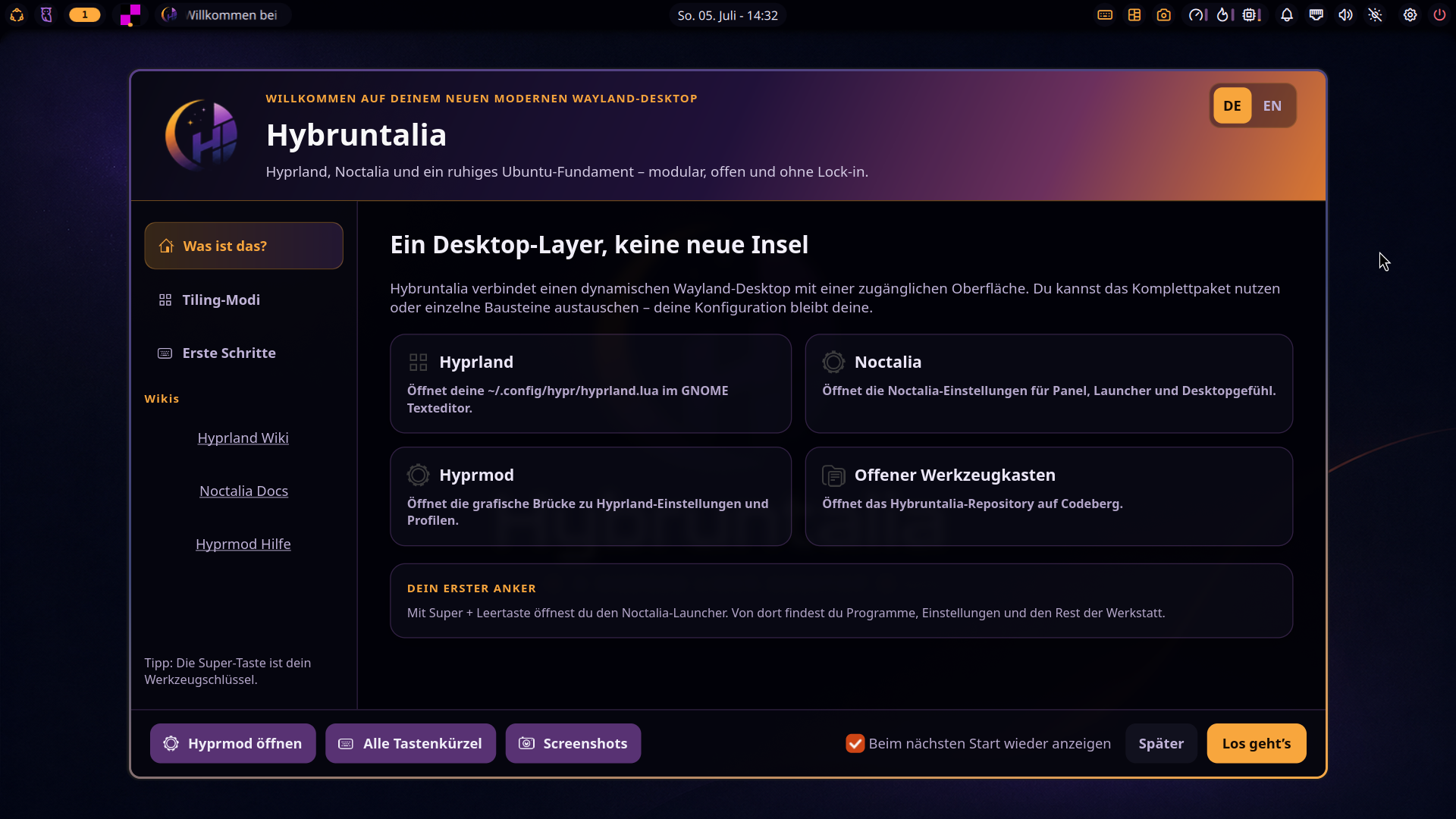The width and height of the screenshot is (1456, 819).
Task: Uncheck 'Beim nächsten Start wieder anzeigen'
Action: (855, 743)
